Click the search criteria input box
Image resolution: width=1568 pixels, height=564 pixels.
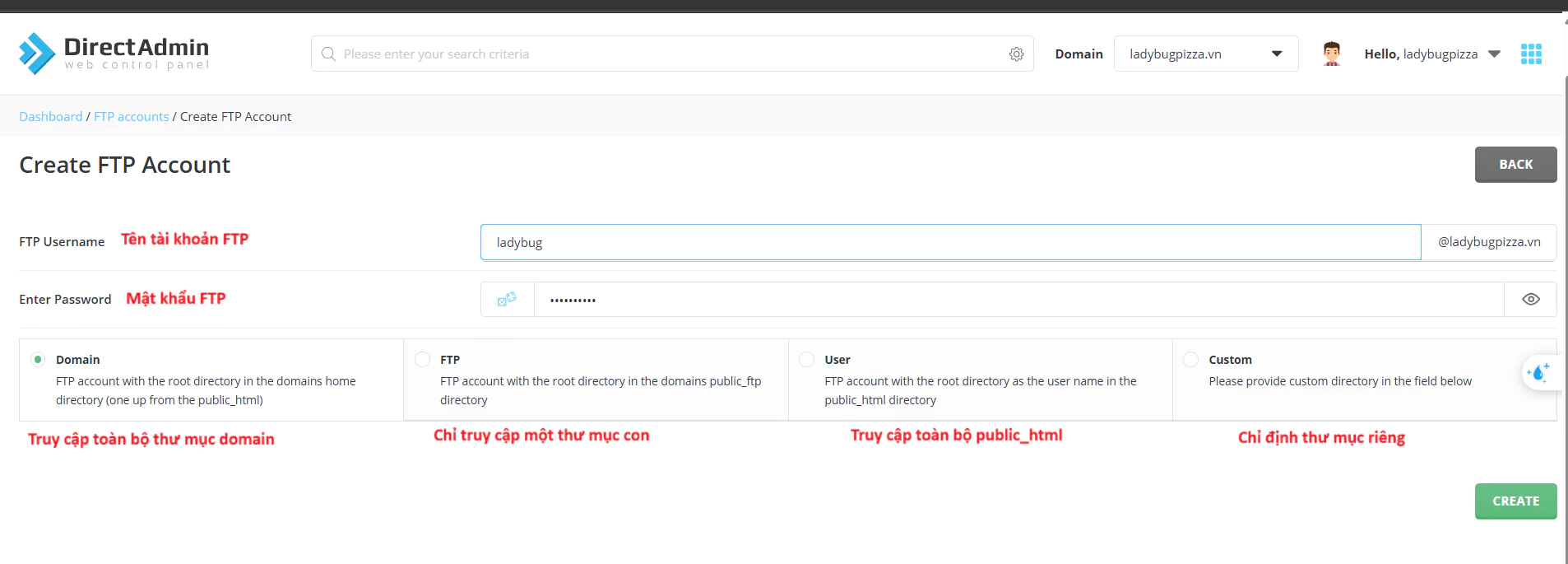point(672,54)
